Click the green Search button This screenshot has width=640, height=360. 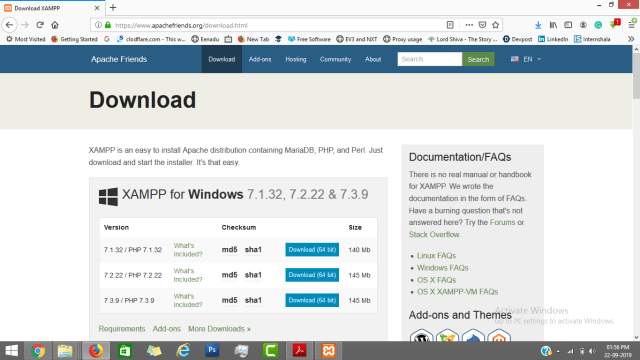tap(478, 59)
